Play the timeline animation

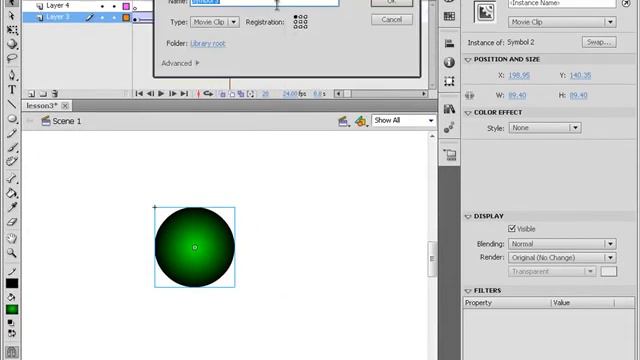click(161, 94)
